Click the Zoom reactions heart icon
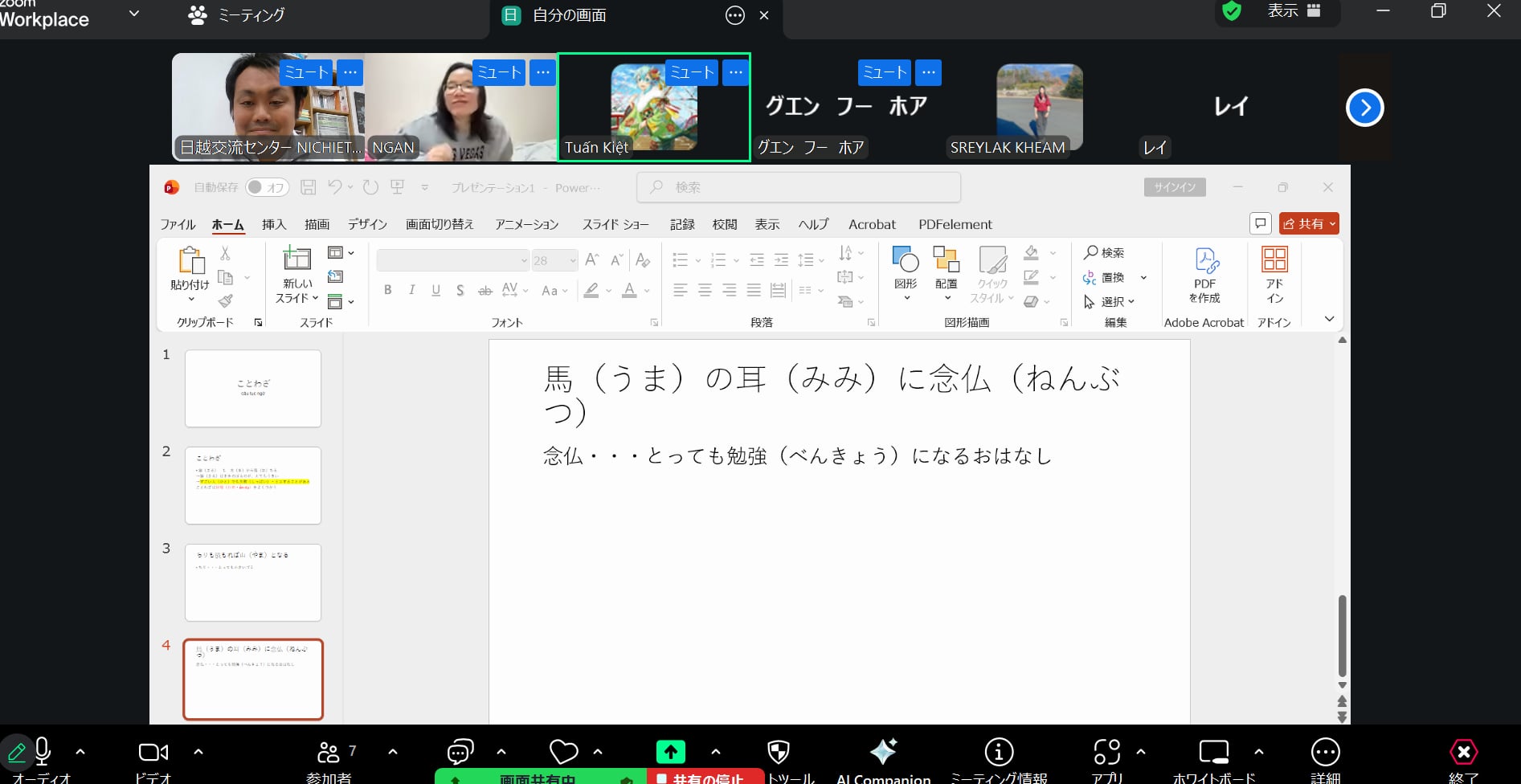 563,753
